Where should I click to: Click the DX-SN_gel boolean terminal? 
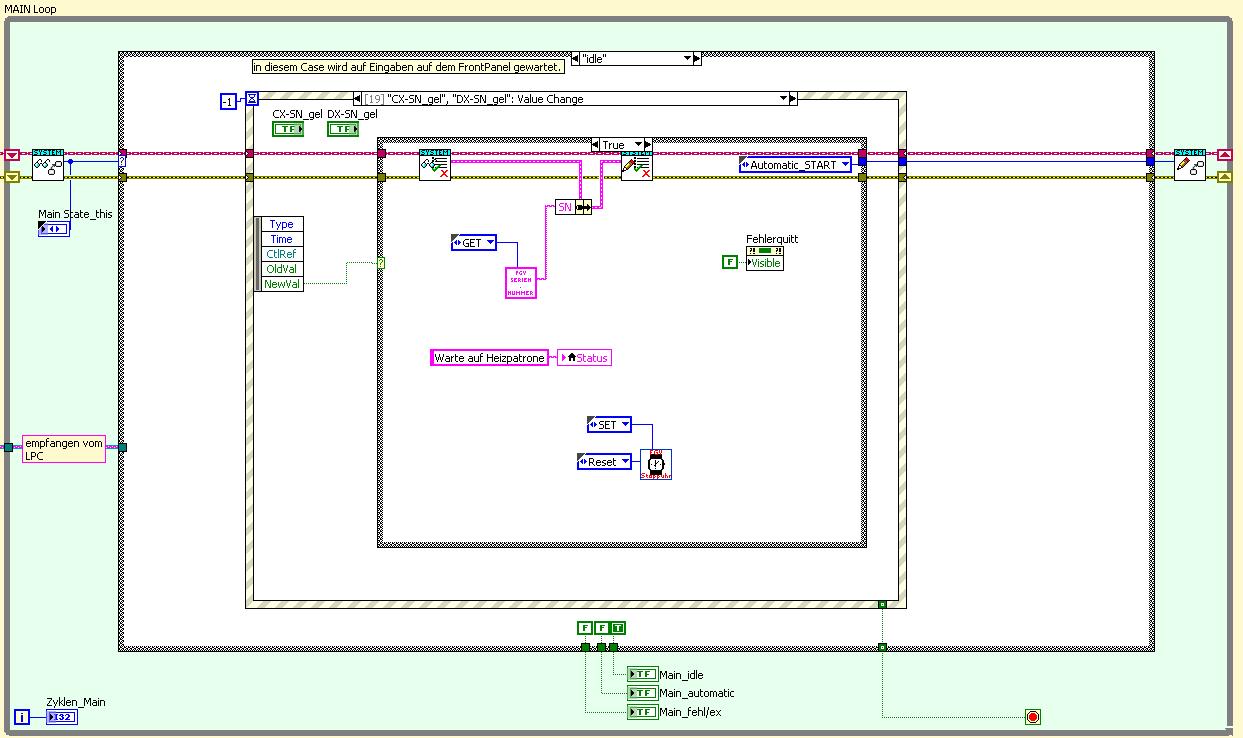tap(343, 129)
